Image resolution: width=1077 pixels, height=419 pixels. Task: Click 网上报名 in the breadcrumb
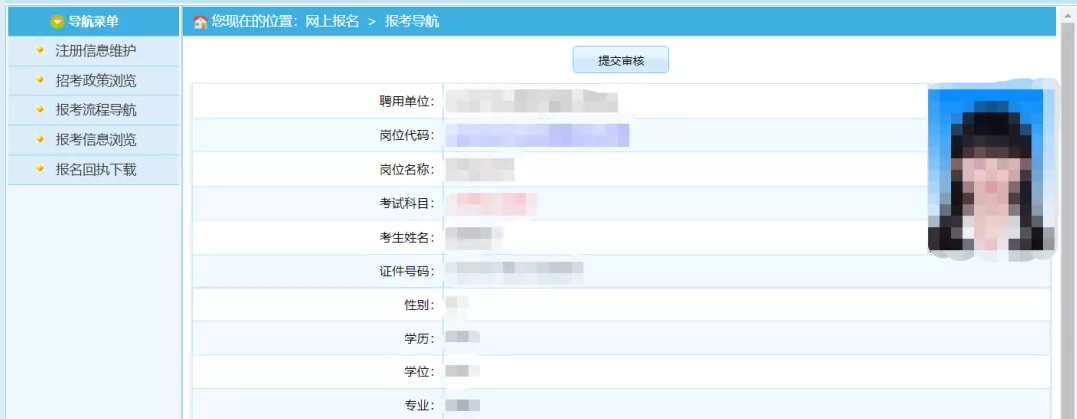(332, 22)
